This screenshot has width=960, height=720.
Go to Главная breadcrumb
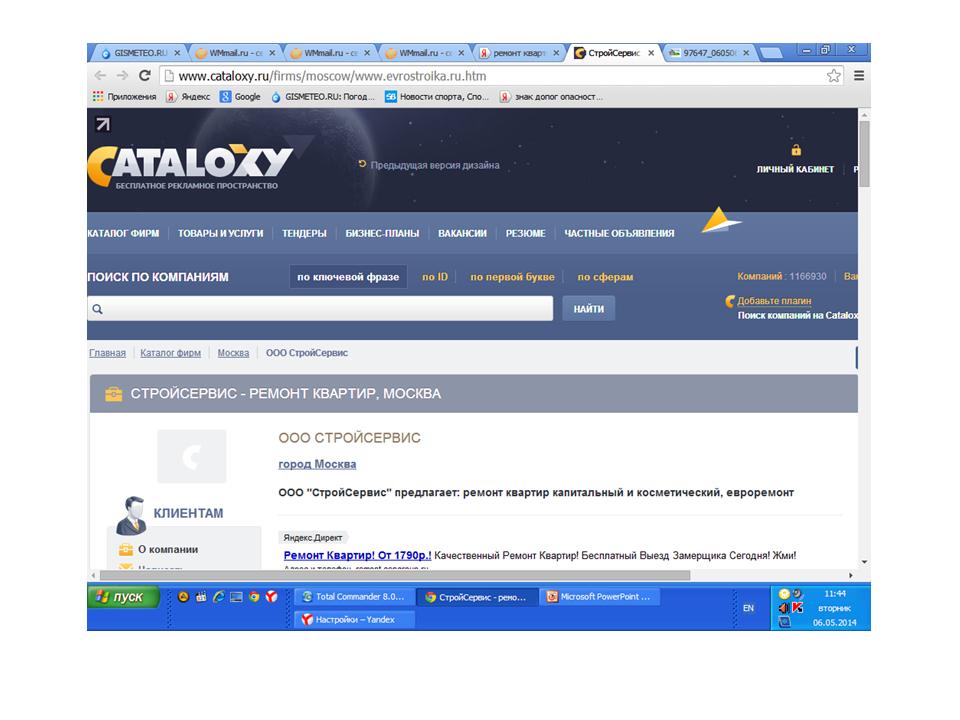(x=107, y=353)
